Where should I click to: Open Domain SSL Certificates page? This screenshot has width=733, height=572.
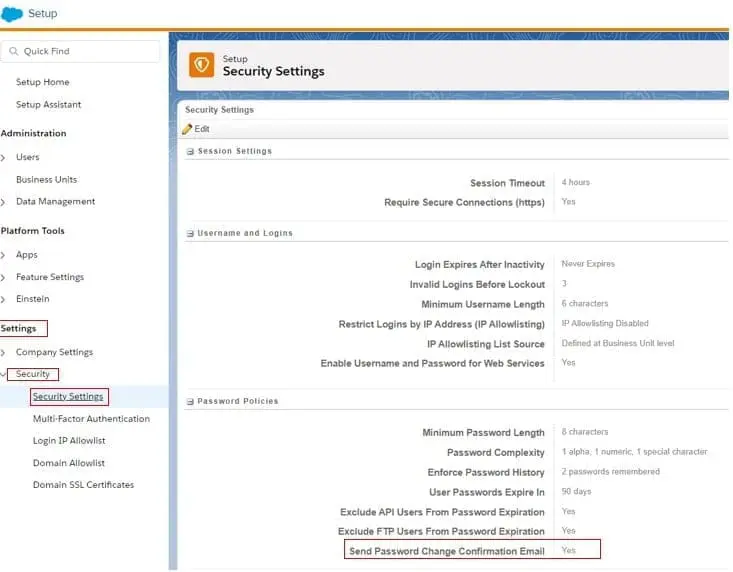click(83, 485)
